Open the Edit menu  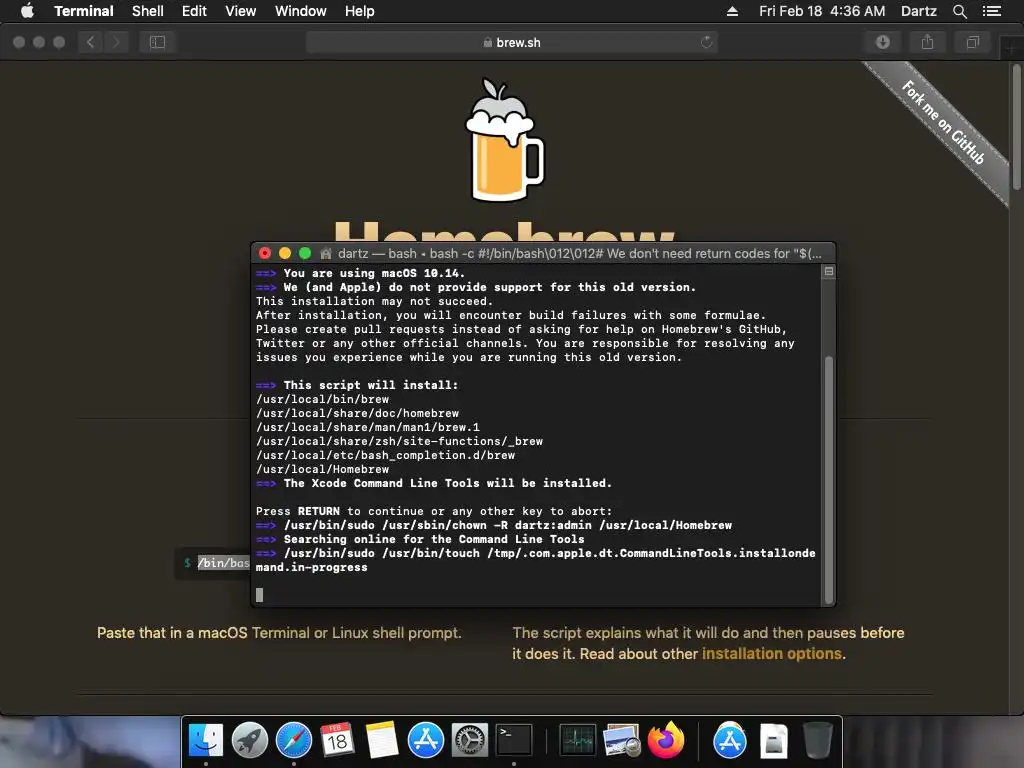point(194,11)
